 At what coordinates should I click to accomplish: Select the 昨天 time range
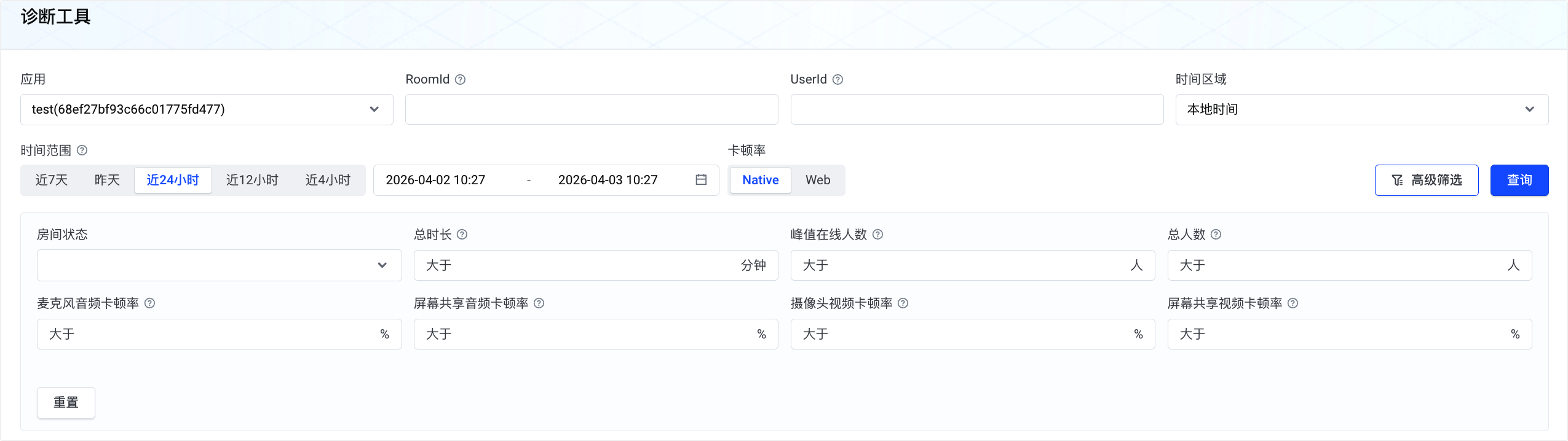coord(107,180)
